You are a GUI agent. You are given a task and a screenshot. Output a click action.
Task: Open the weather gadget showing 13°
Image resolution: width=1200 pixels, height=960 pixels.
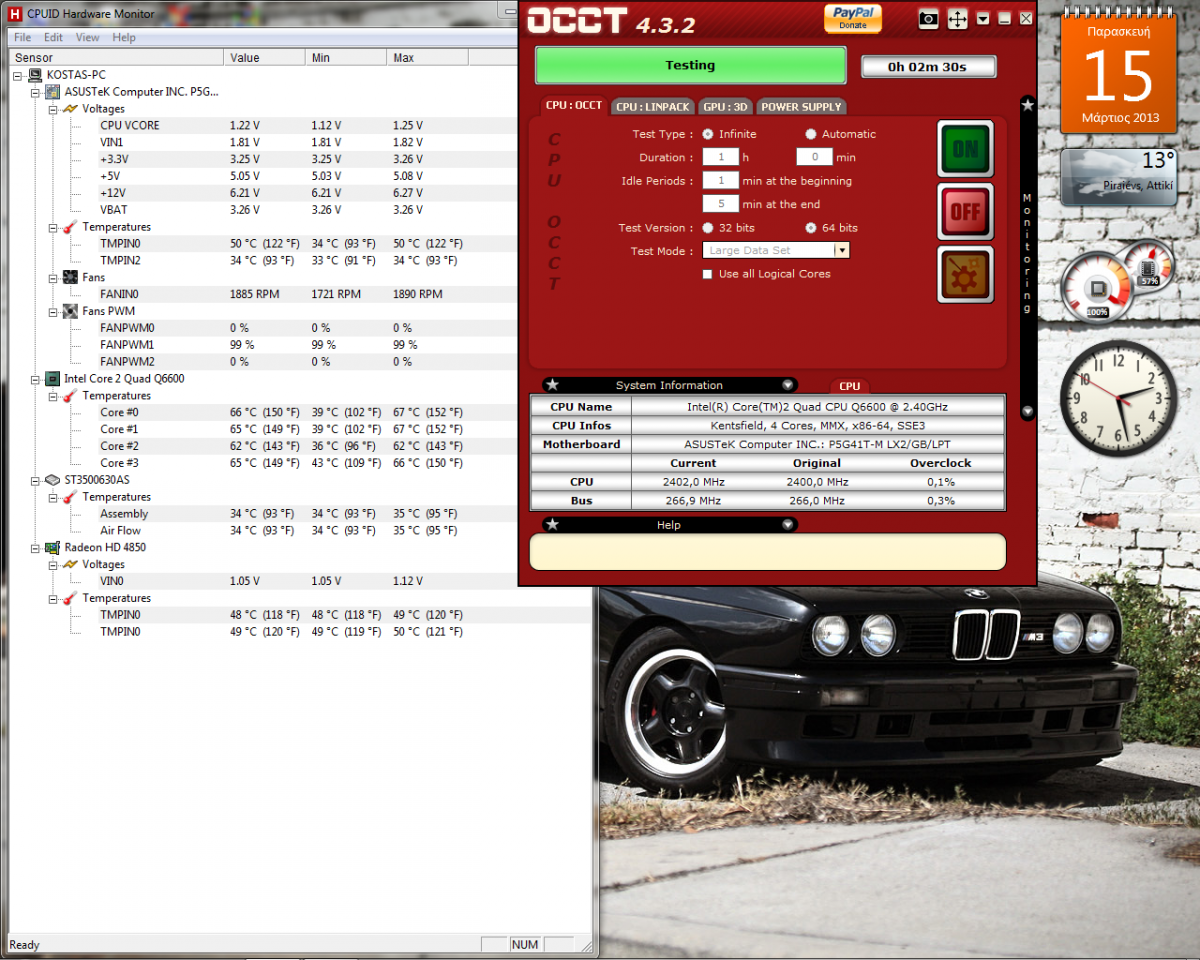pyautogui.click(x=1119, y=177)
